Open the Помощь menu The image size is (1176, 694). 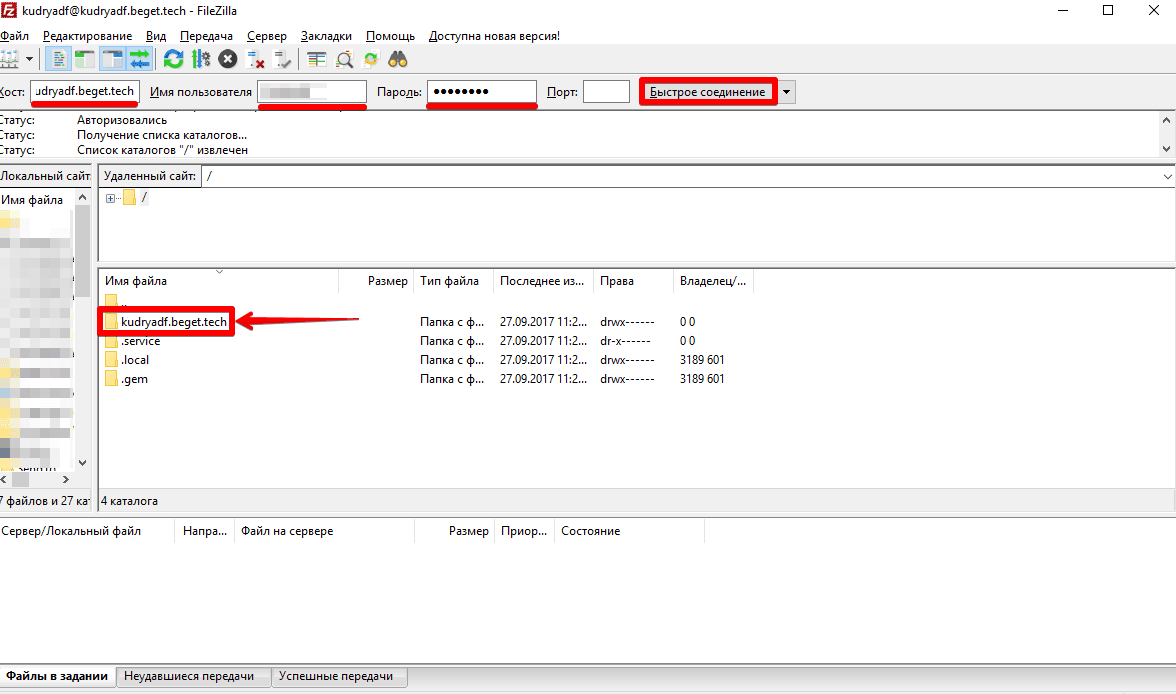pyautogui.click(x=390, y=36)
